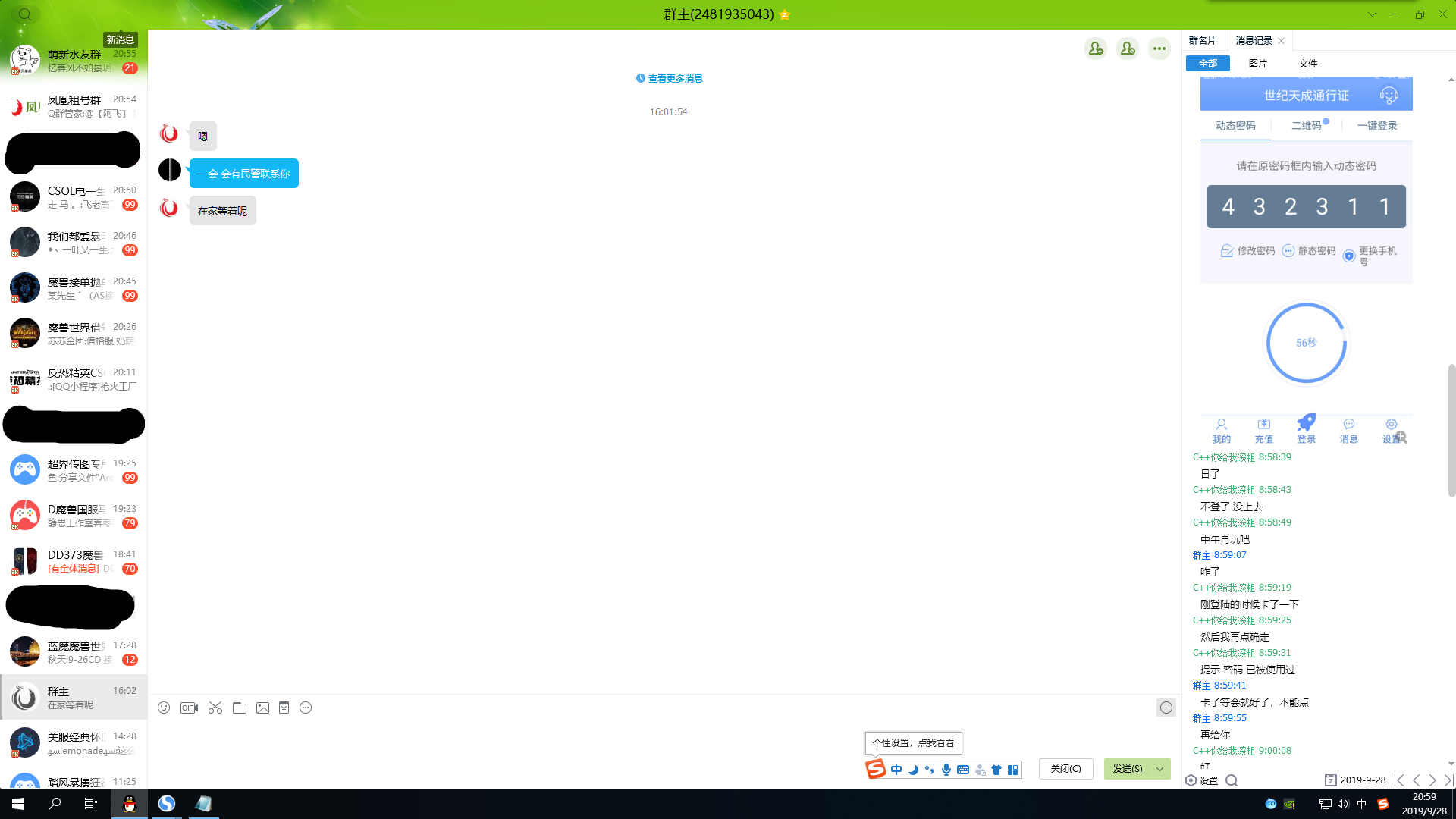Viewport: 1456px width, 819px height.
Task: Open chat history clock icon
Action: (x=1166, y=708)
